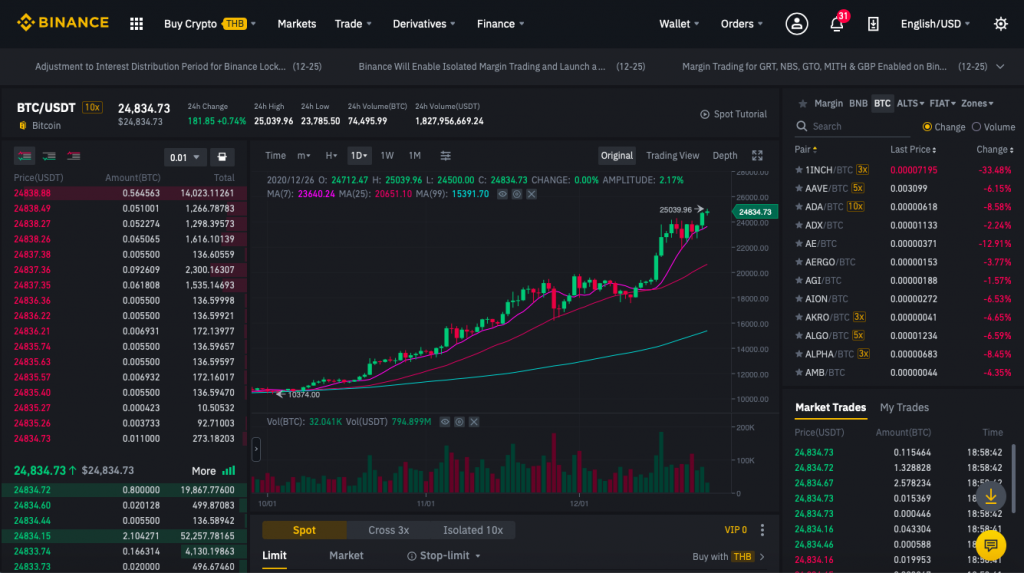The height and width of the screenshot is (573, 1024).
Task: Open the settings gear icon
Action: [1000, 24]
